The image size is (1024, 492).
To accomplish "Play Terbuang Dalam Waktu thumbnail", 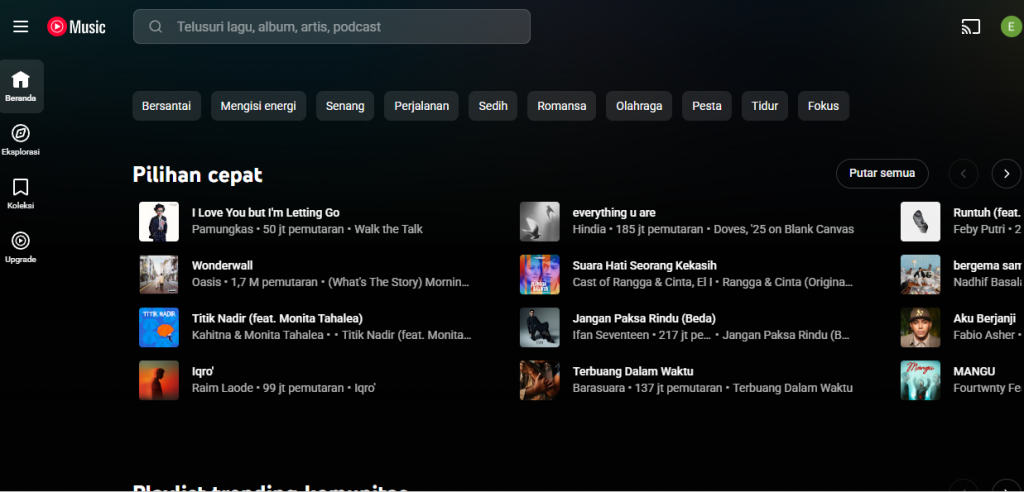I will (539, 380).
